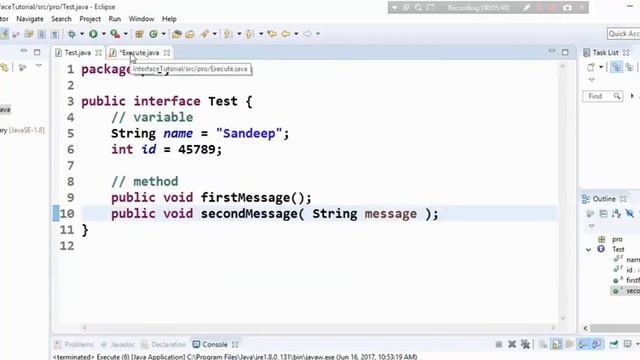Open the Debug button dropdown arrow
Screen dimensions: 640x360
pyautogui.click(x=82, y=34)
